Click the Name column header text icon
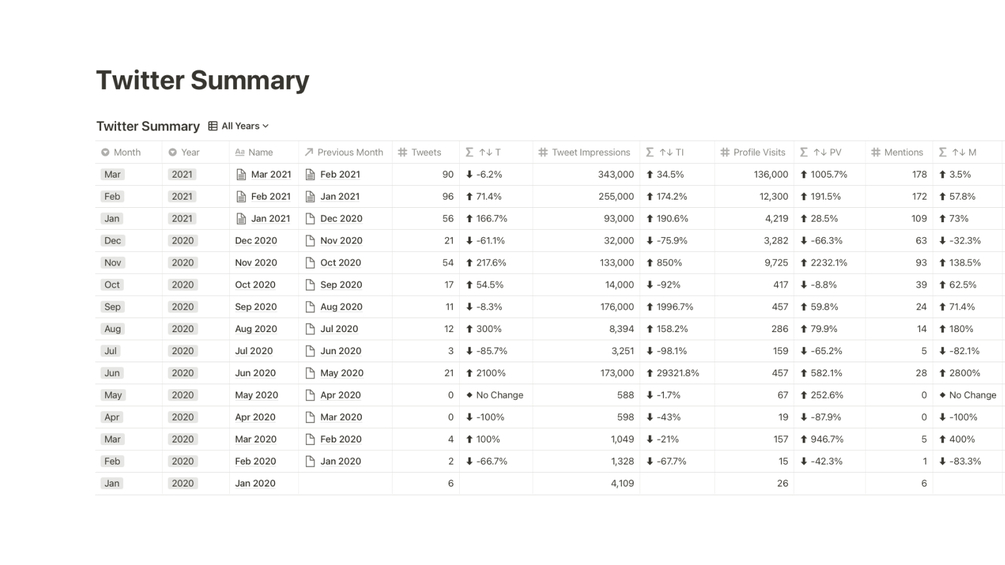This screenshot has width=1005, height=565. (x=240, y=152)
